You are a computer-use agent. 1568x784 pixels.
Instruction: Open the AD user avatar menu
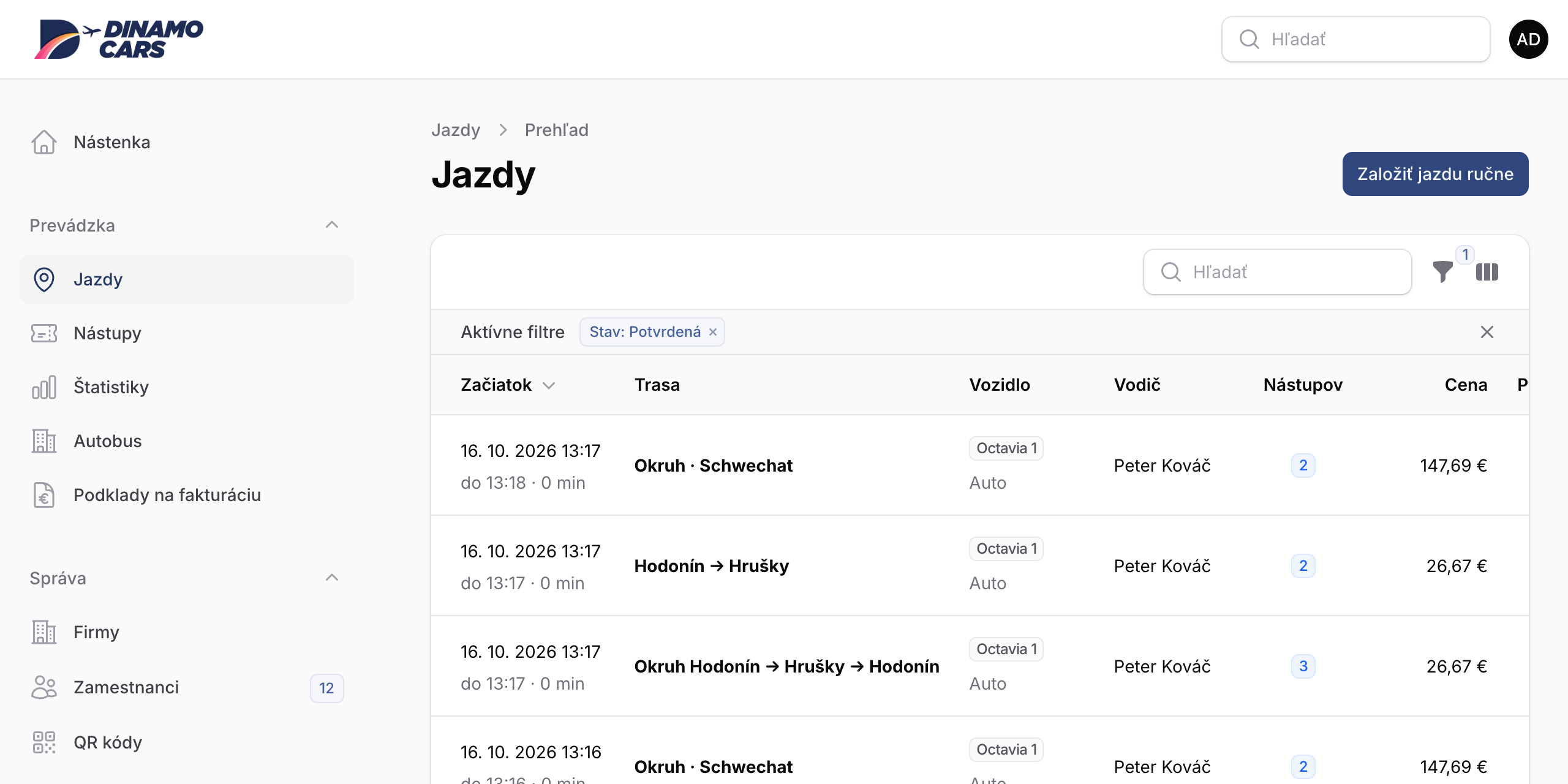(x=1528, y=39)
